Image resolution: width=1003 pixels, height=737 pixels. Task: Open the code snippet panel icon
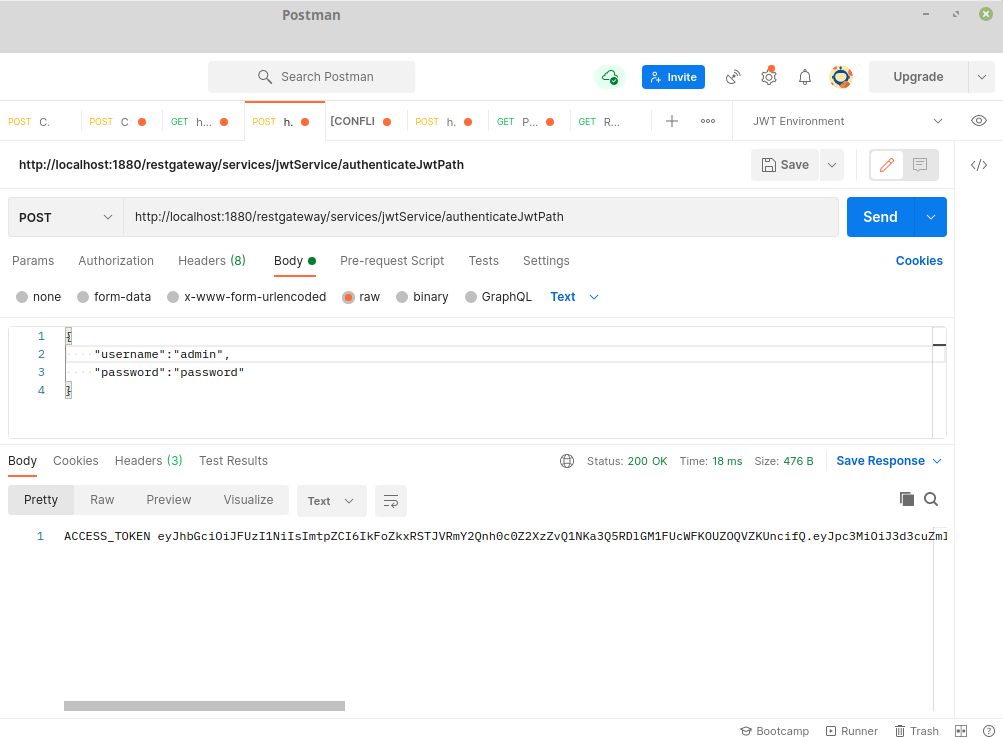[x=979, y=165]
